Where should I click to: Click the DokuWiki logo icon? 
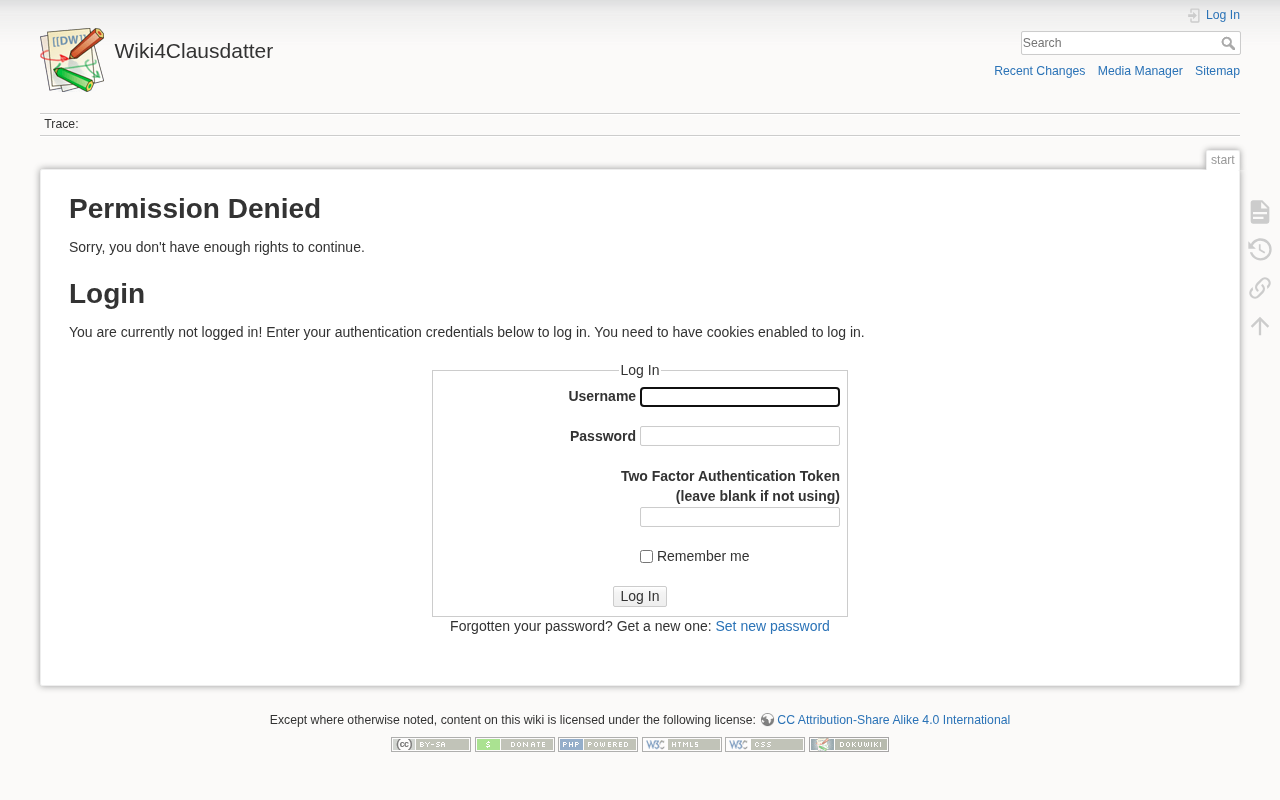pos(72,60)
